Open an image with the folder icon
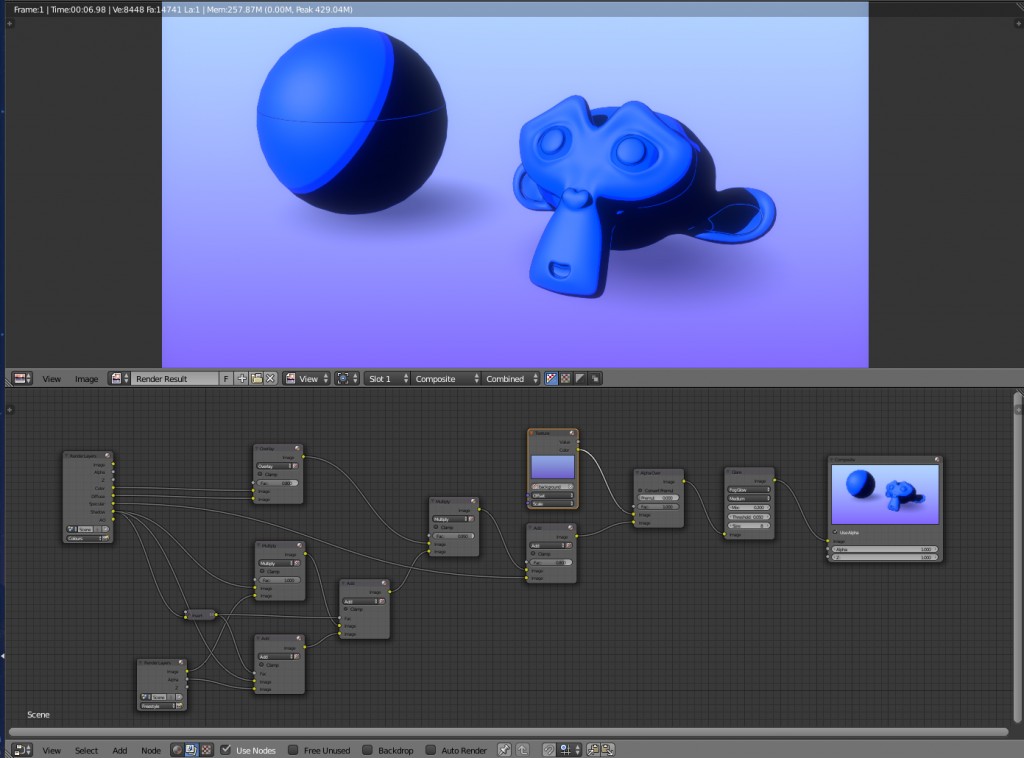Screen dimensions: 1024x758 (257, 378)
